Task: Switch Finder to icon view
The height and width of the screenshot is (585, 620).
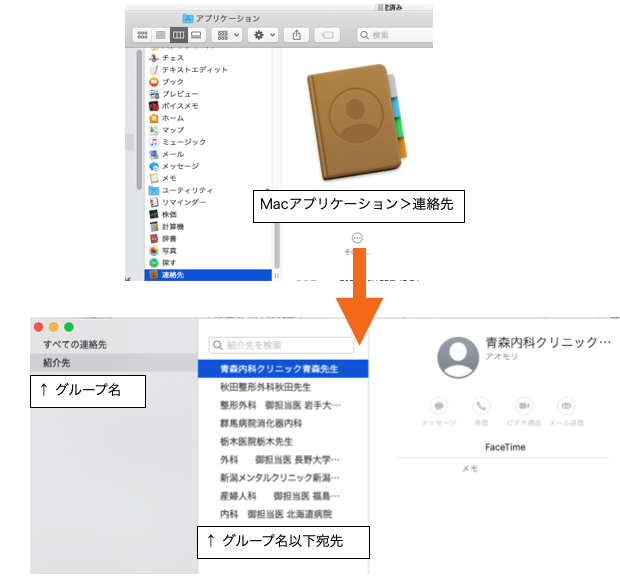Action: (x=142, y=35)
